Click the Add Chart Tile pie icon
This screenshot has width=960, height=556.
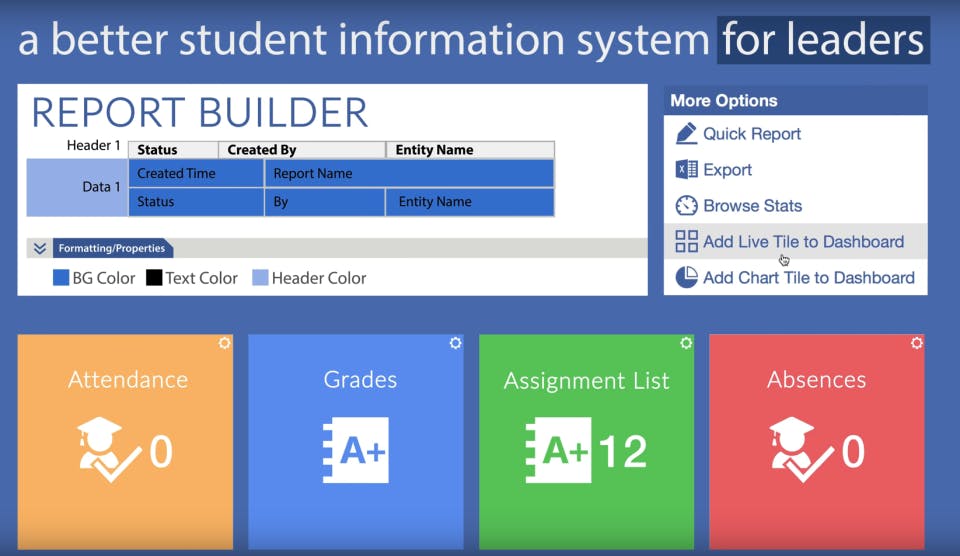pos(686,277)
